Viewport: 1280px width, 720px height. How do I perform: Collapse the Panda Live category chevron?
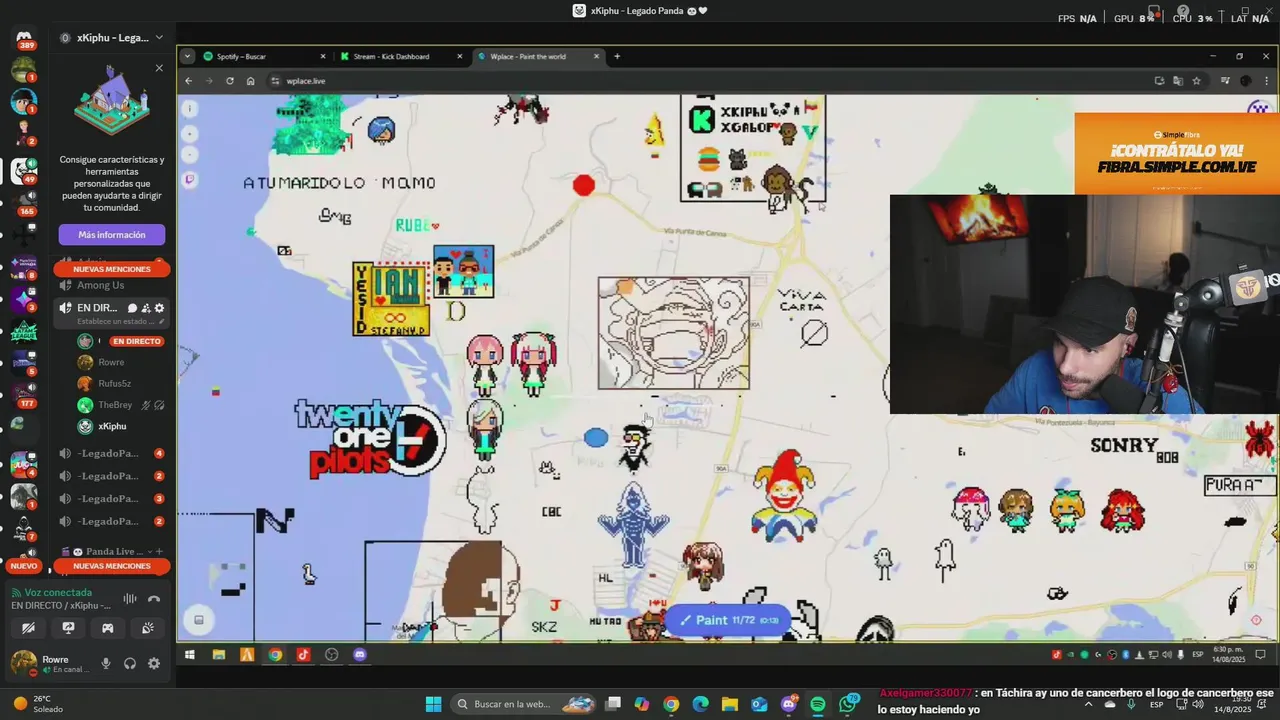click(149, 551)
